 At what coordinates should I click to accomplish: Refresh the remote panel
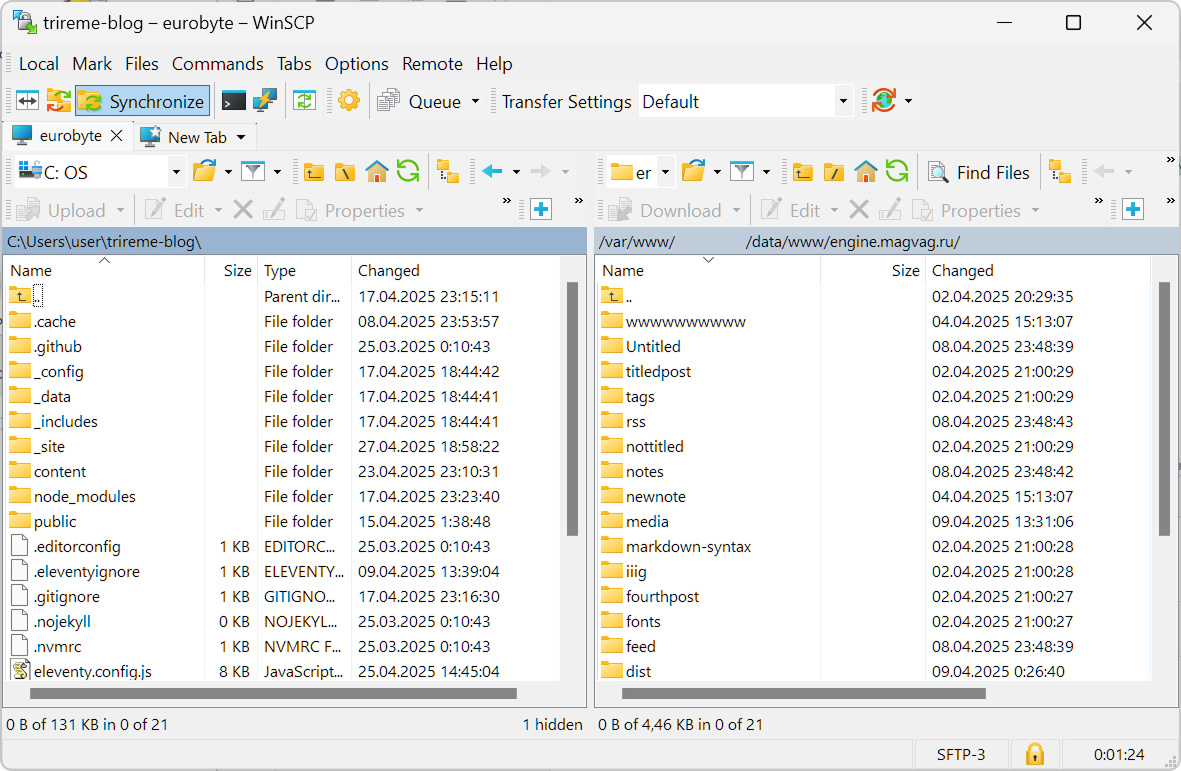[897, 172]
